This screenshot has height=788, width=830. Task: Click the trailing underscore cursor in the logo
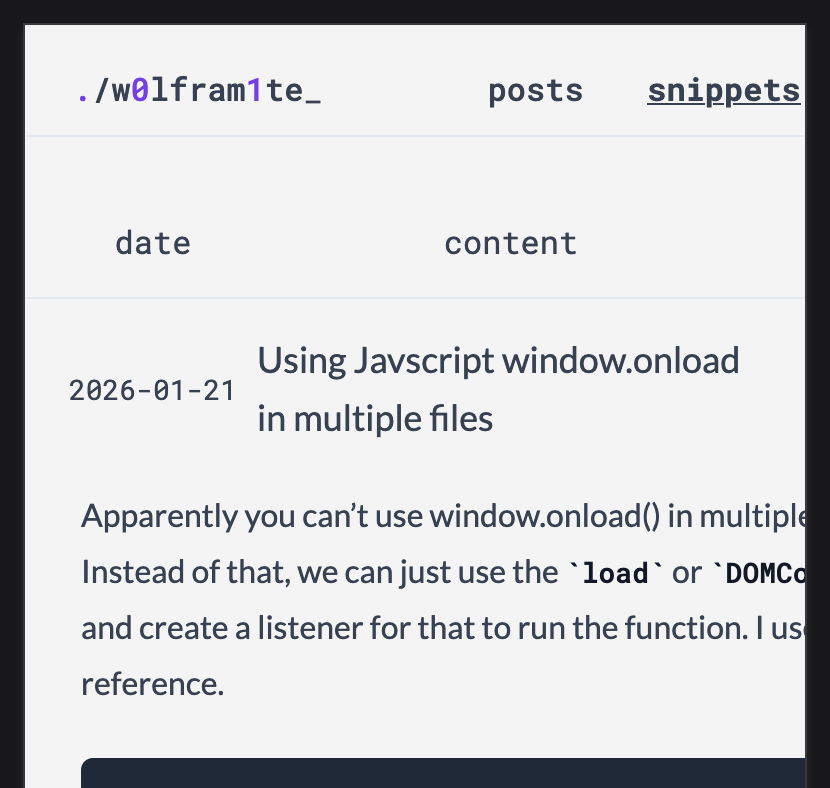(312, 91)
